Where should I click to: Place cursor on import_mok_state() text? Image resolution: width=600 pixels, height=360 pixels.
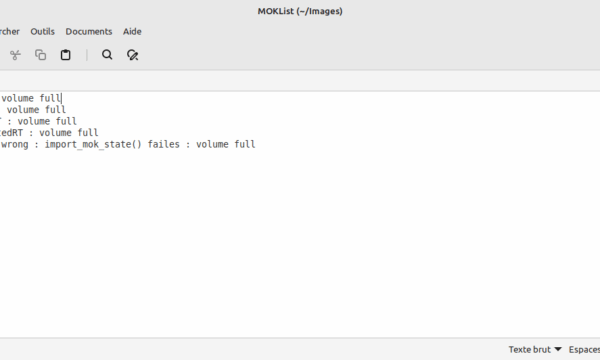[93, 144]
